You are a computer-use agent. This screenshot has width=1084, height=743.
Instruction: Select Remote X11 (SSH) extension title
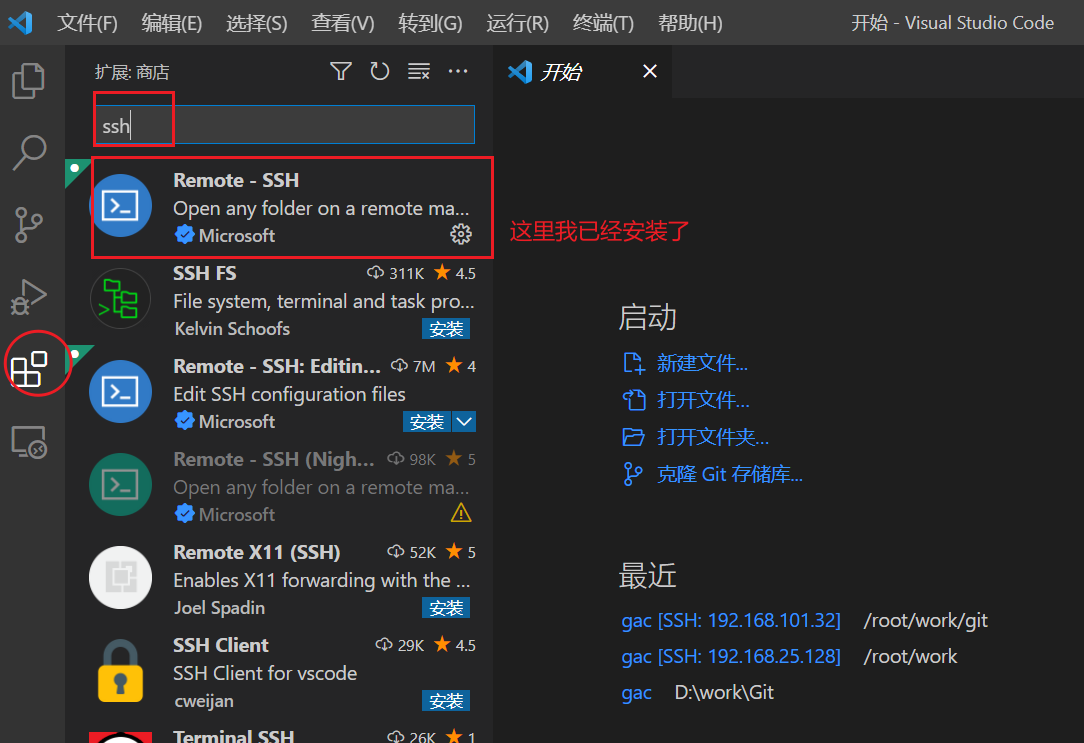pos(256,552)
